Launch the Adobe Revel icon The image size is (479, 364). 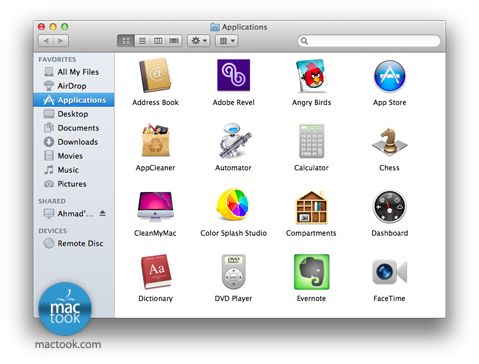click(233, 75)
